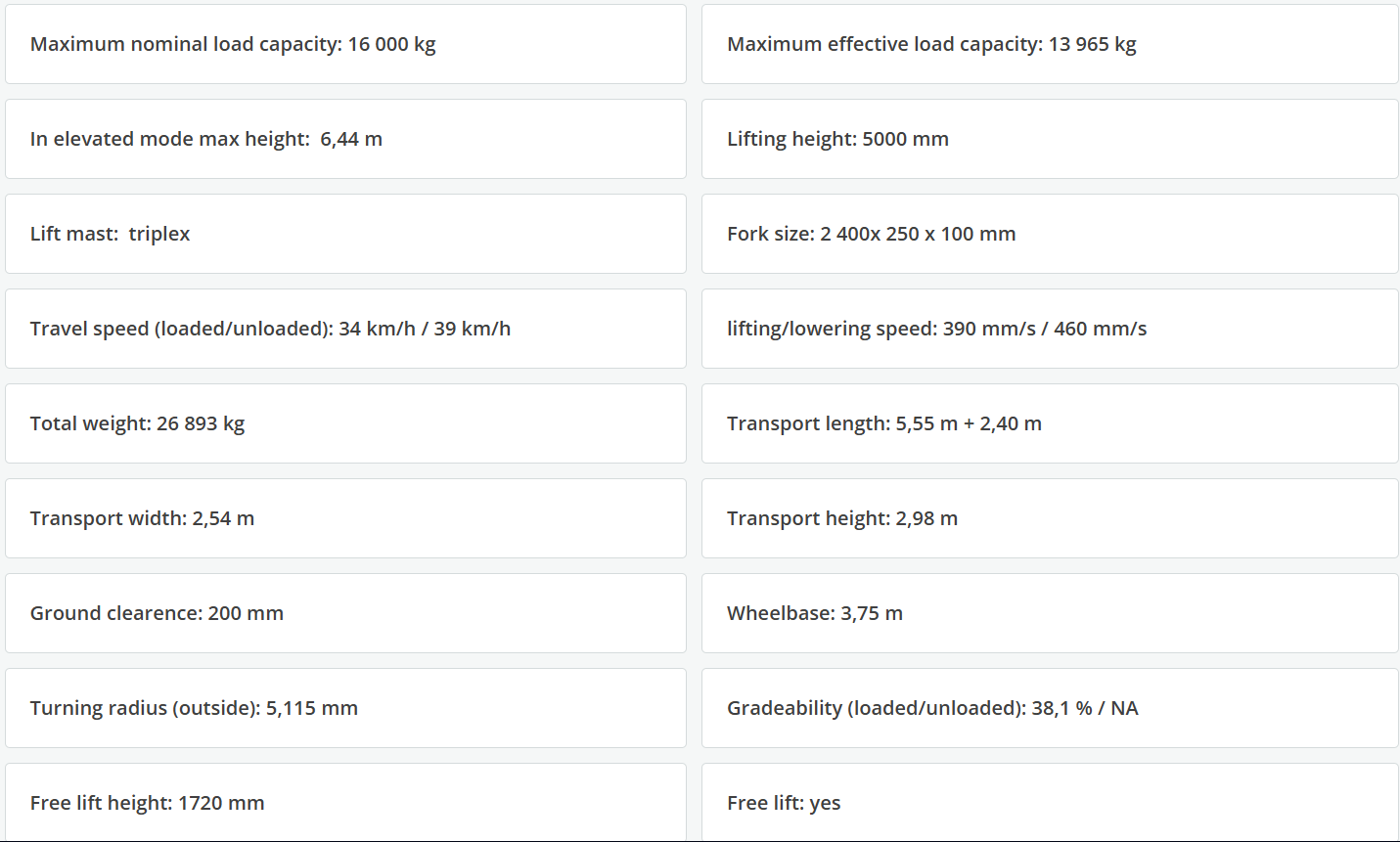
Task: Click the Lift mast triplex card
Action: tap(345, 234)
